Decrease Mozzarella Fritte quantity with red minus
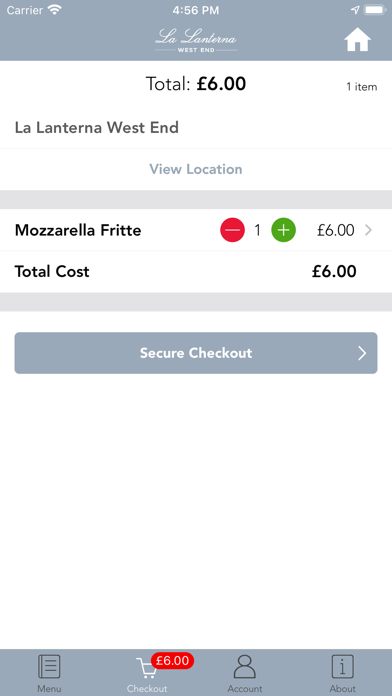Image resolution: width=392 pixels, height=696 pixels. 232,230
